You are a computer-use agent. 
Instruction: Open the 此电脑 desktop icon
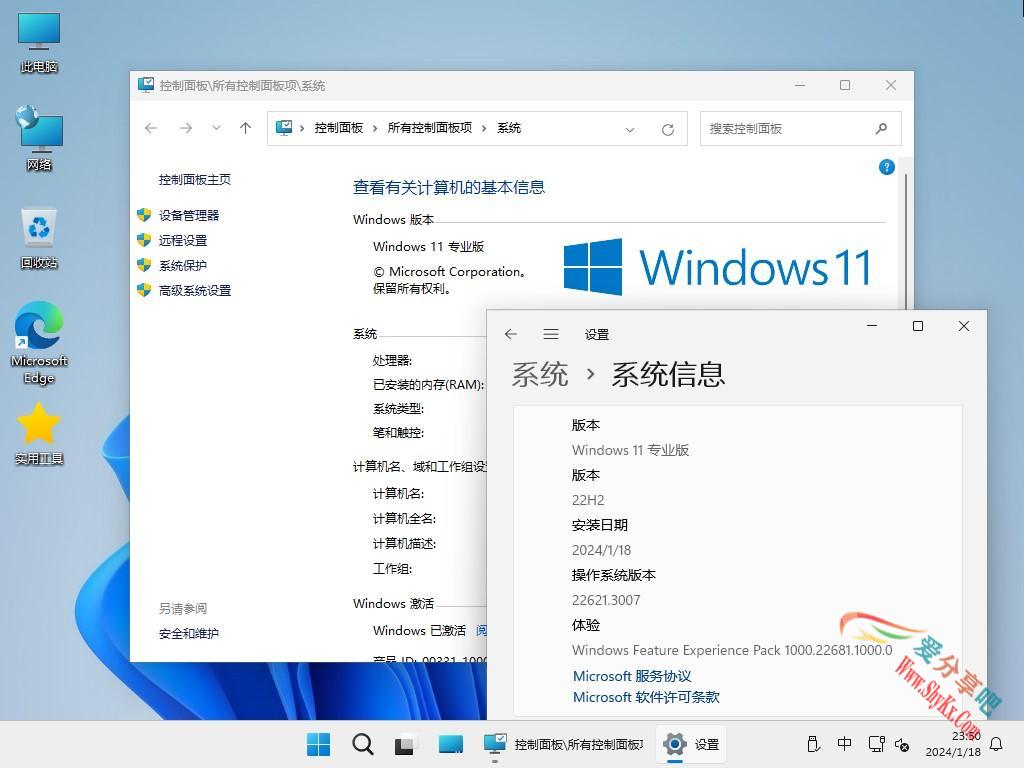coord(39,42)
